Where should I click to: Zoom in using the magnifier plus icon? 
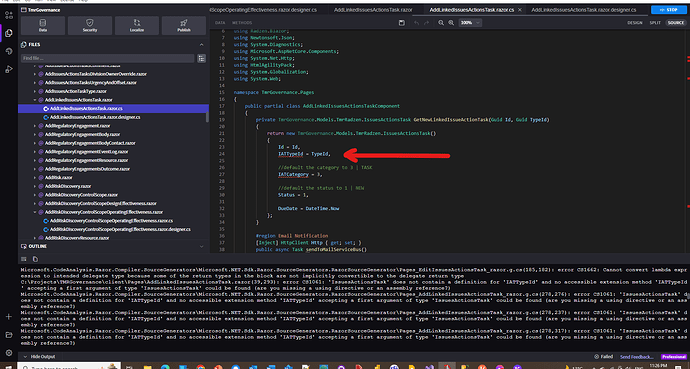pyautogui.click(x=451, y=22)
